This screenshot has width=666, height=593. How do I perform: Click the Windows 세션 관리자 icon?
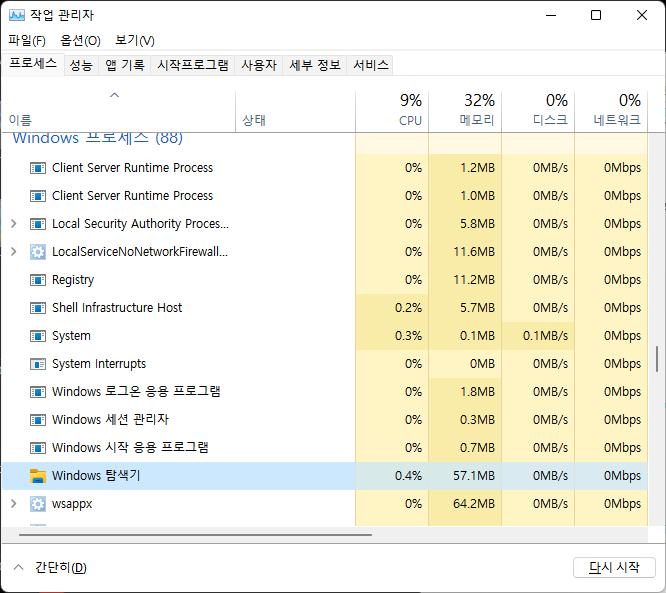point(38,420)
